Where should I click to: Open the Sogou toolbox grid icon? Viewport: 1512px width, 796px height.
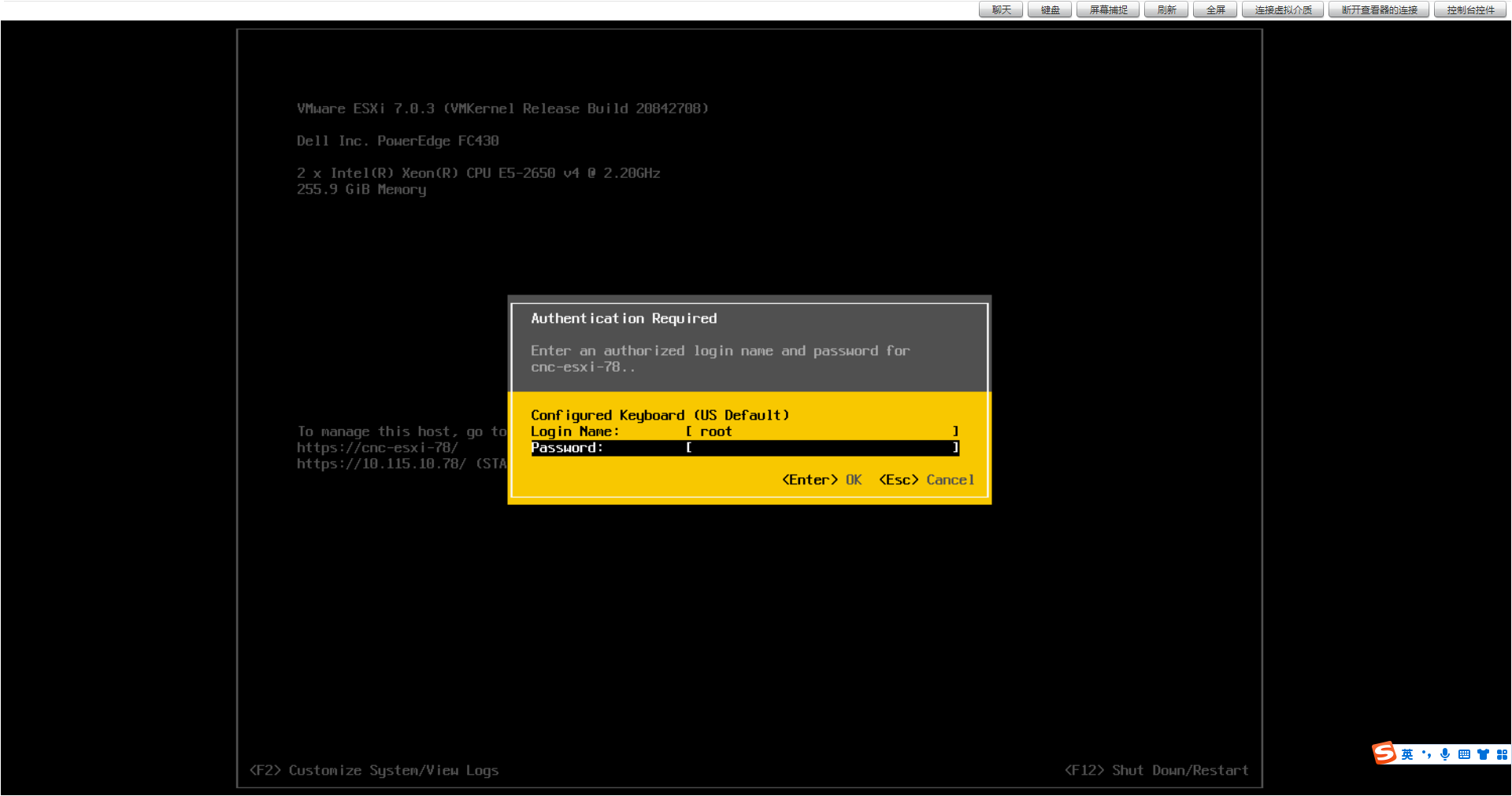click(x=1503, y=754)
